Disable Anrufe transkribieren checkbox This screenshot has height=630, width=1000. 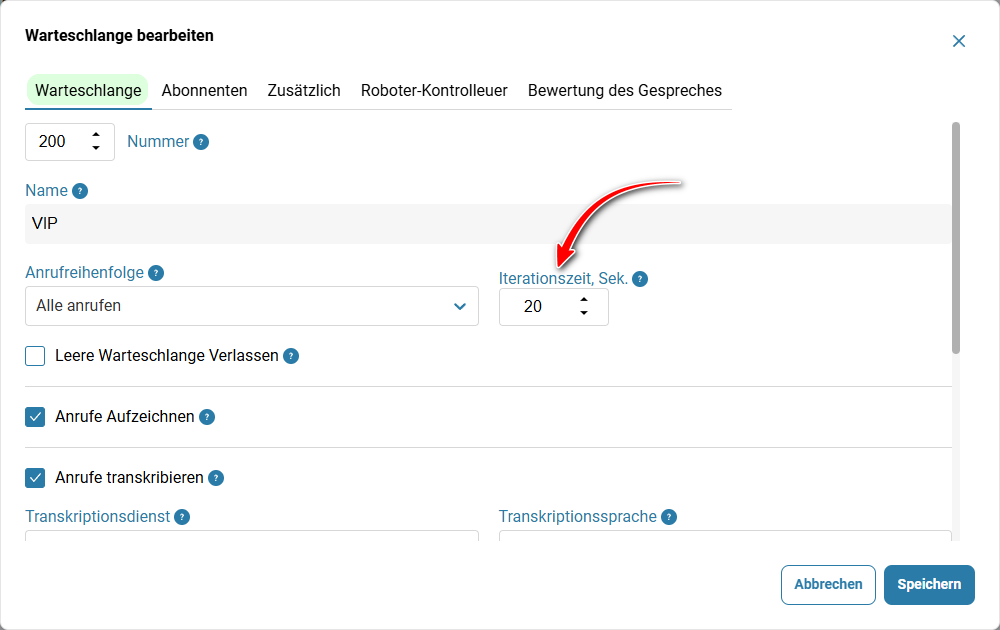click(x=35, y=478)
